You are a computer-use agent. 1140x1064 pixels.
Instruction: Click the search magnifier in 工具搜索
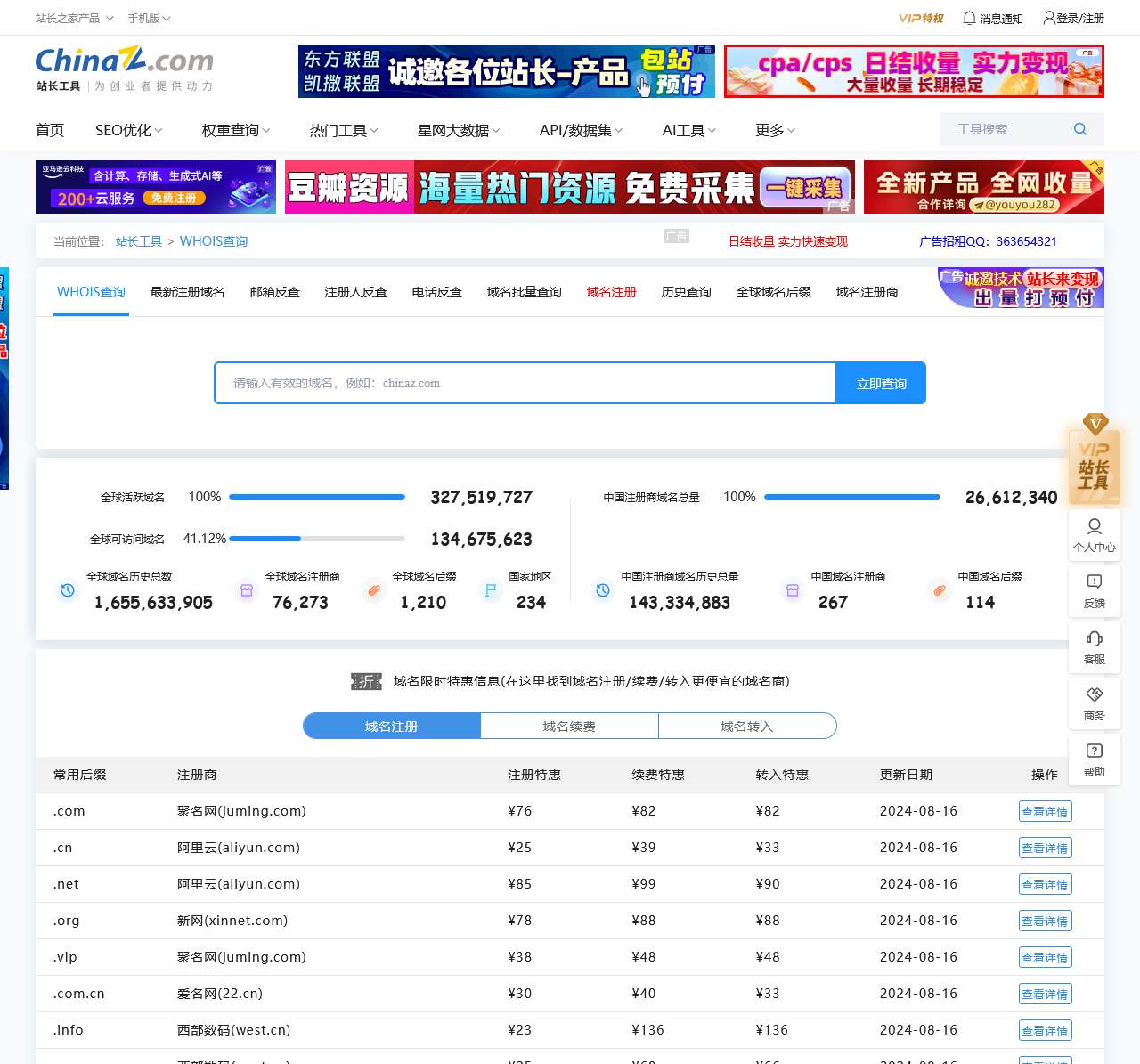(1079, 129)
